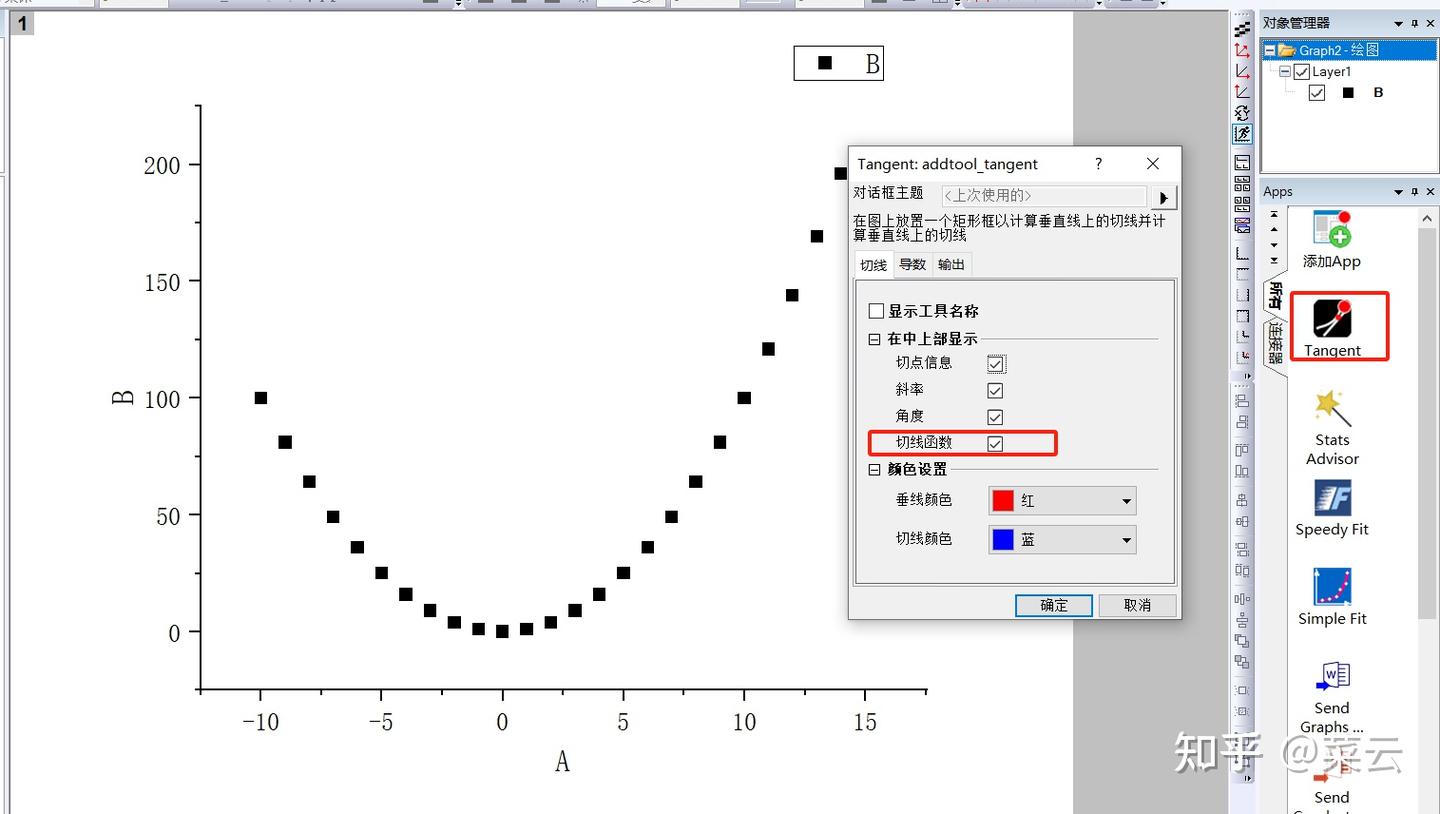Click the X axis title A

click(562, 762)
